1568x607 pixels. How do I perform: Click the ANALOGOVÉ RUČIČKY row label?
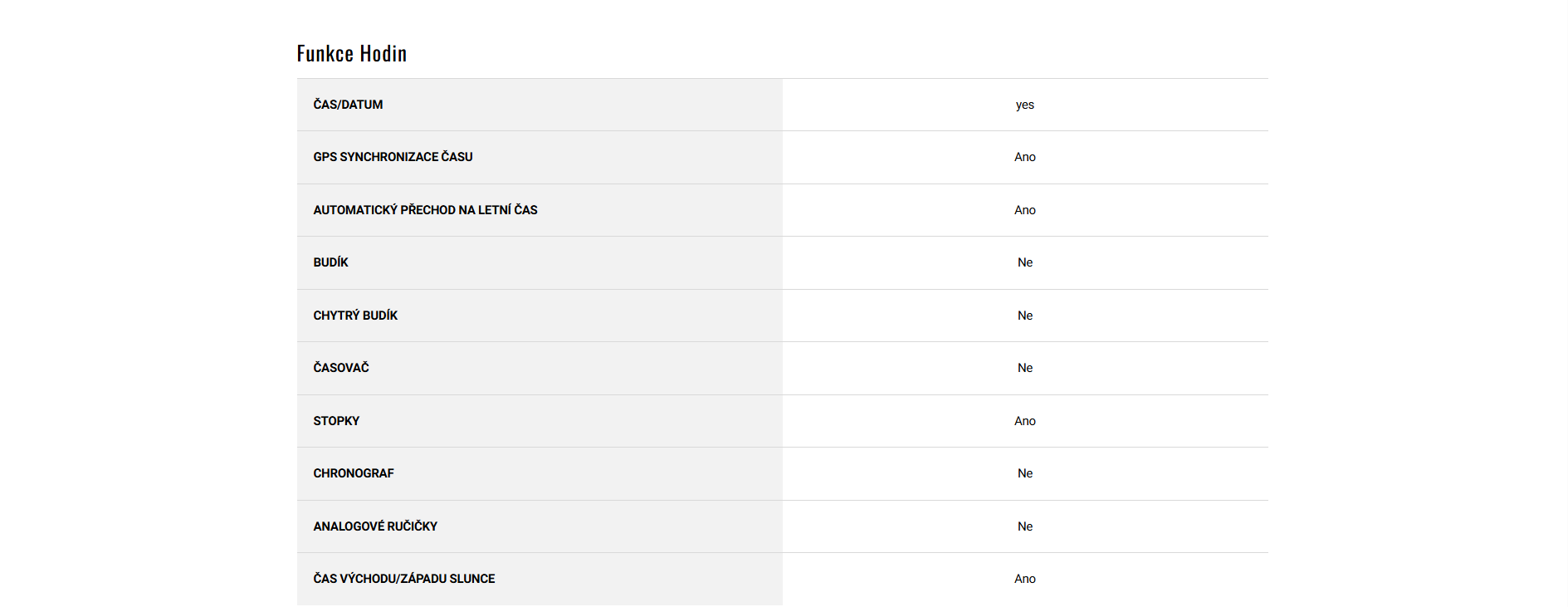375,526
